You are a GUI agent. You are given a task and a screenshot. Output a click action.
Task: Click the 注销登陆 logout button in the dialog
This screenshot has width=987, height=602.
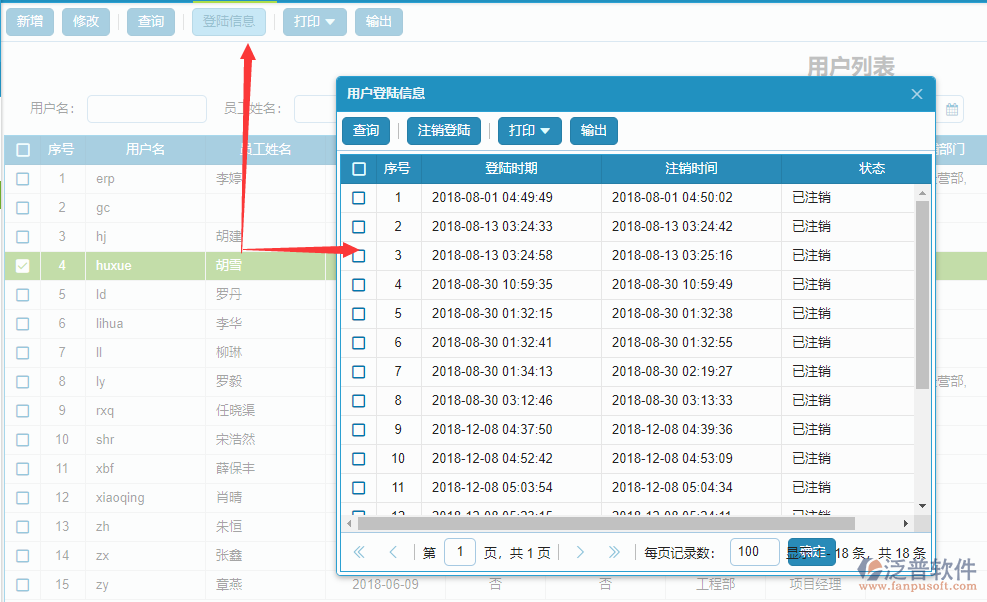[x=443, y=130]
